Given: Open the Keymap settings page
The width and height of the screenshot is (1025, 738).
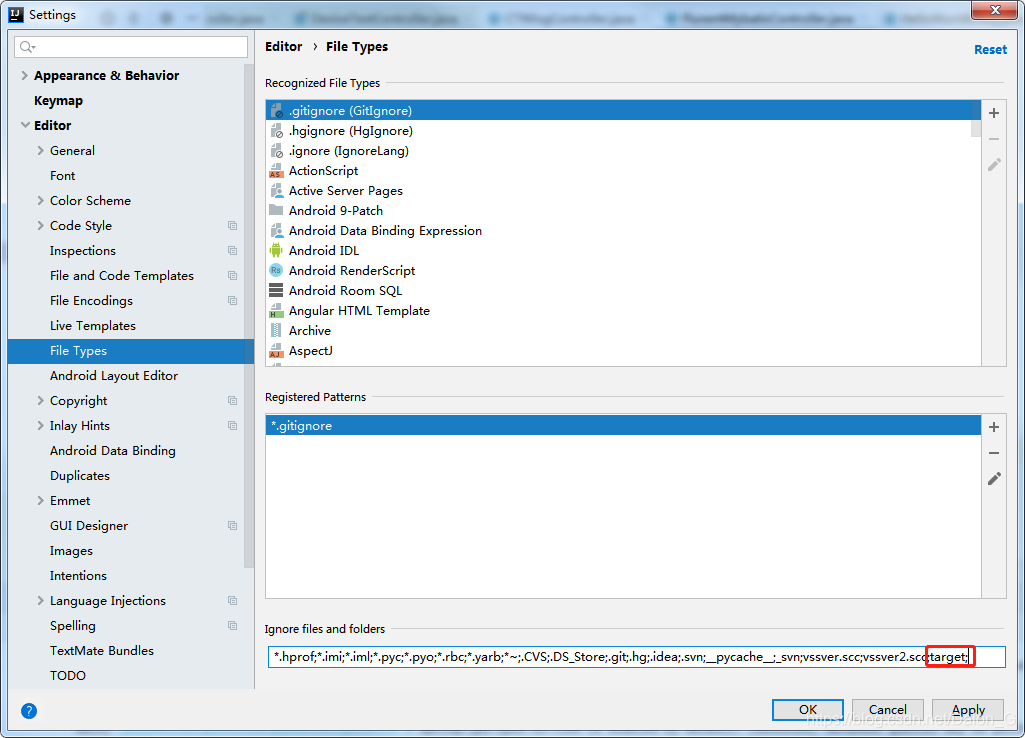Looking at the screenshot, I should [58, 101].
